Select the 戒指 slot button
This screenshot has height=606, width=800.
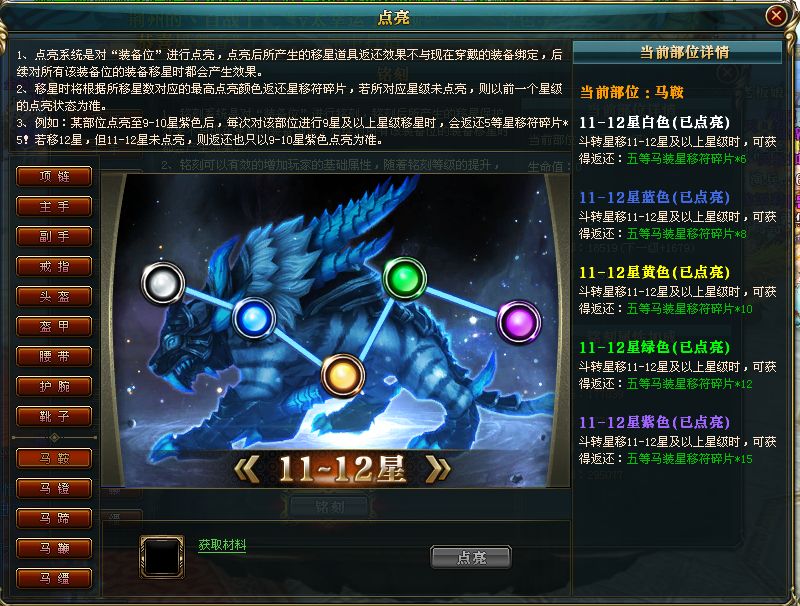click(x=54, y=266)
